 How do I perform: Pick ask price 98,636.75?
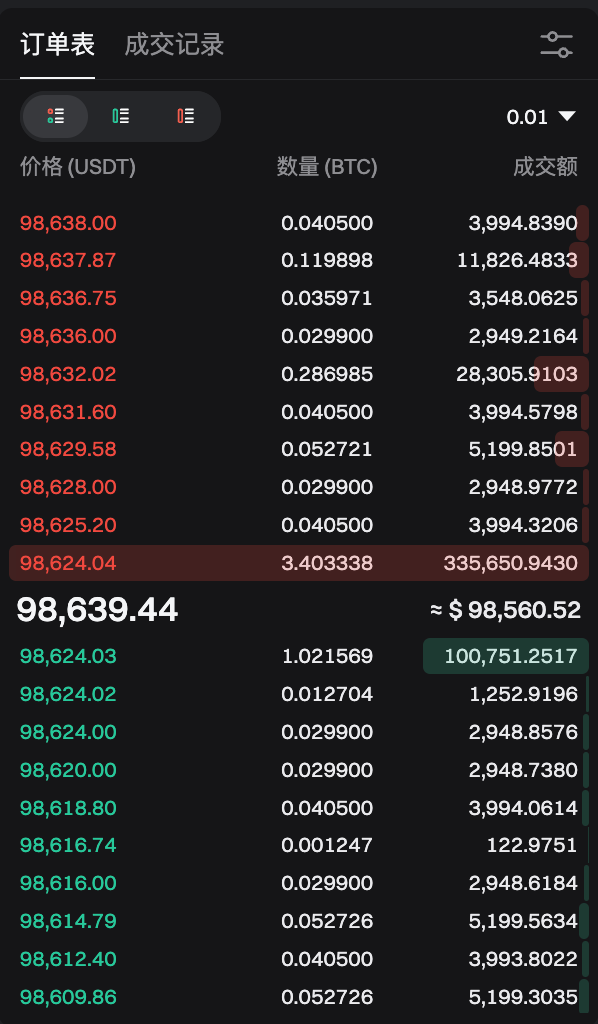68,298
